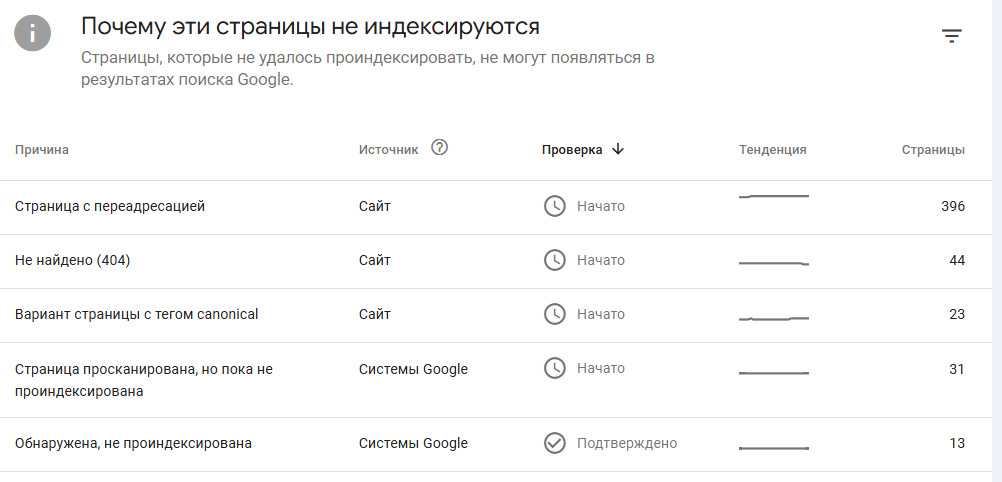Viewport: 1002px width, 482px height.
Task: Click the 396 pages count
Action: tap(952, 206)
